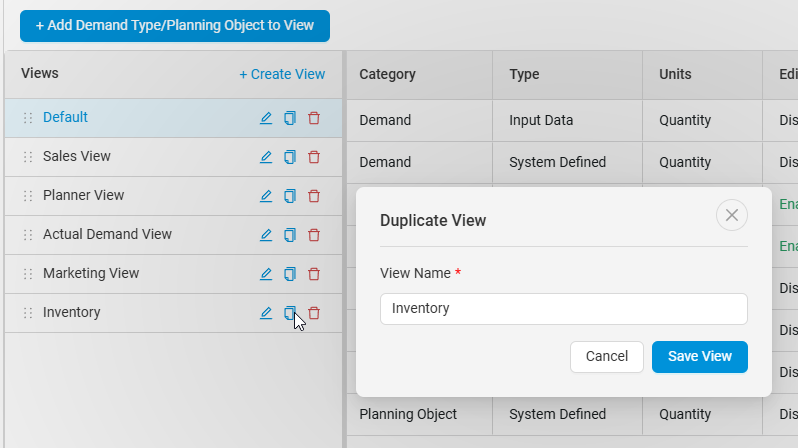This screenshot has height=448, width=798.
Task: Cancel the duplicate view dialog
Action: [x=607, y=357]
